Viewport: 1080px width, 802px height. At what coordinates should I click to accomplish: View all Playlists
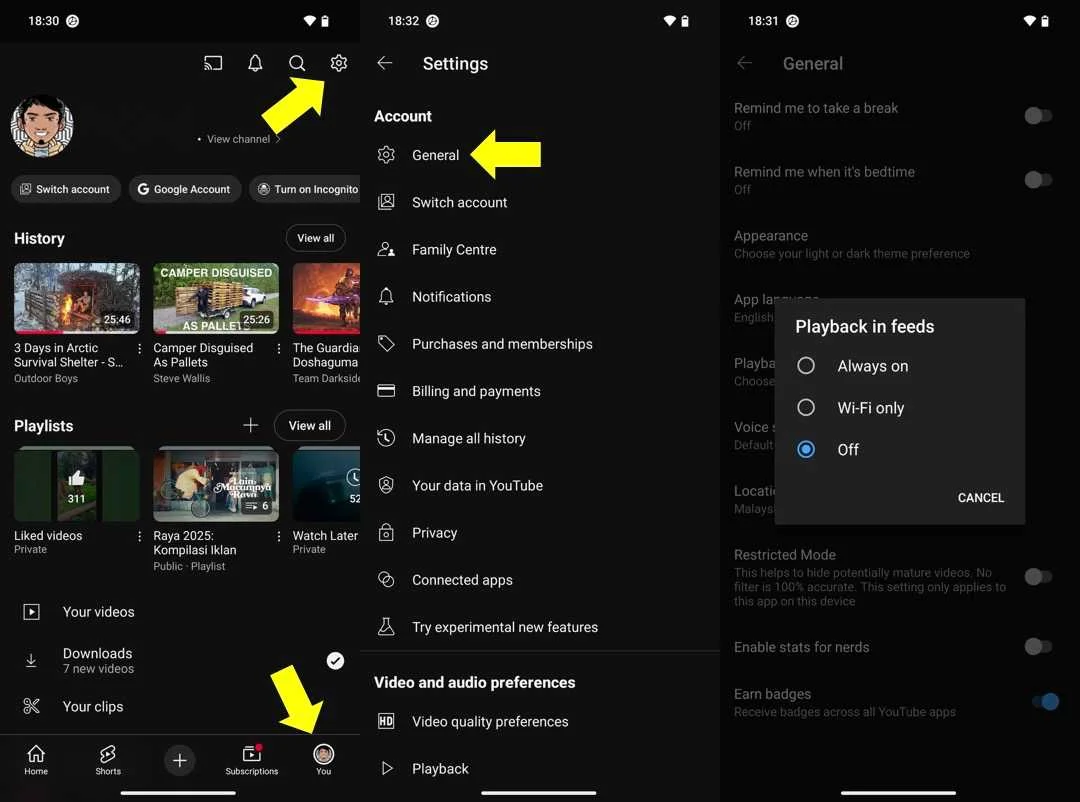309,425
